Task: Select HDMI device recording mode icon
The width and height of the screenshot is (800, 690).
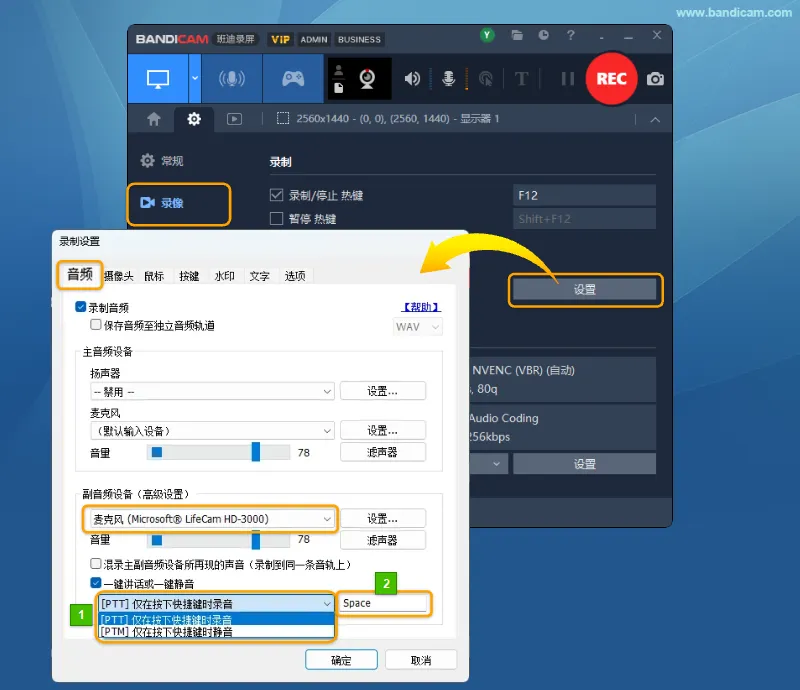Action: coord(232,79)
